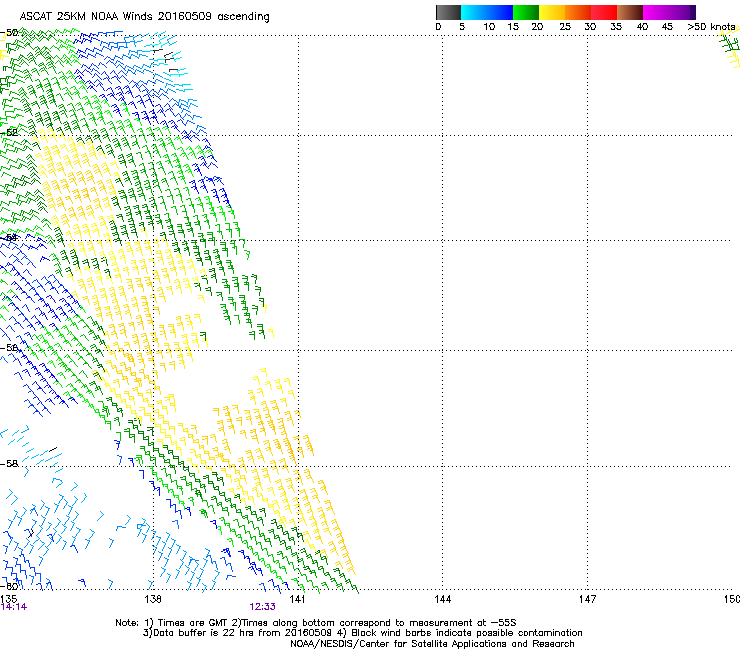Click the "20" label under the color legend
The image size is (740, 650).
coord(537,27)
